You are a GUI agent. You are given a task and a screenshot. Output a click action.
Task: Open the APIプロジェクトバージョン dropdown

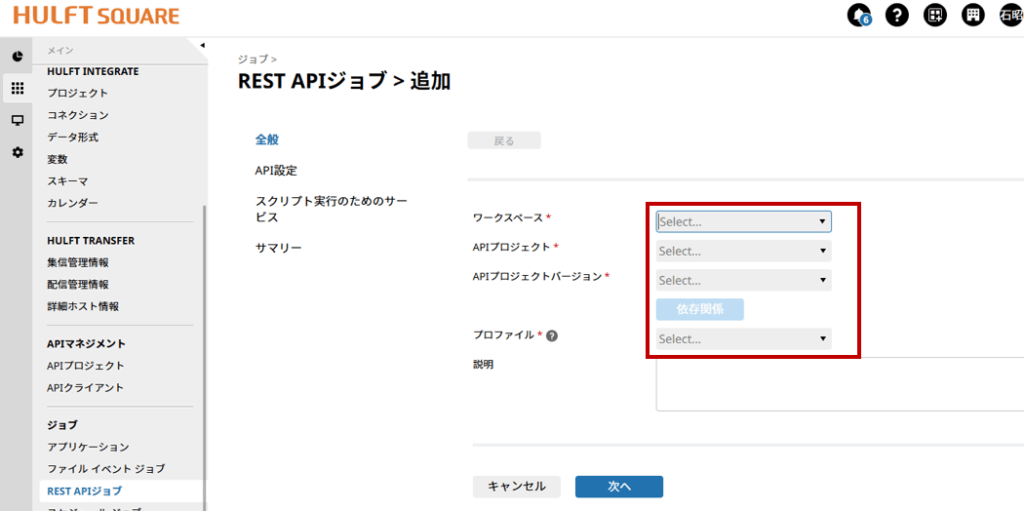(x=743, y=280)
